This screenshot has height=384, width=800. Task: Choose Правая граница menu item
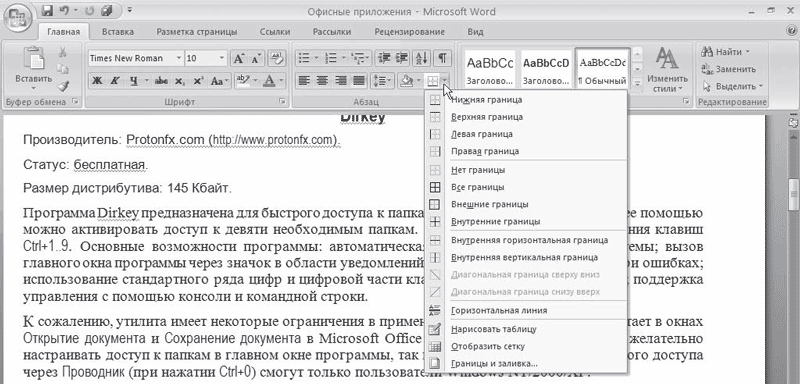coord(526,151)
